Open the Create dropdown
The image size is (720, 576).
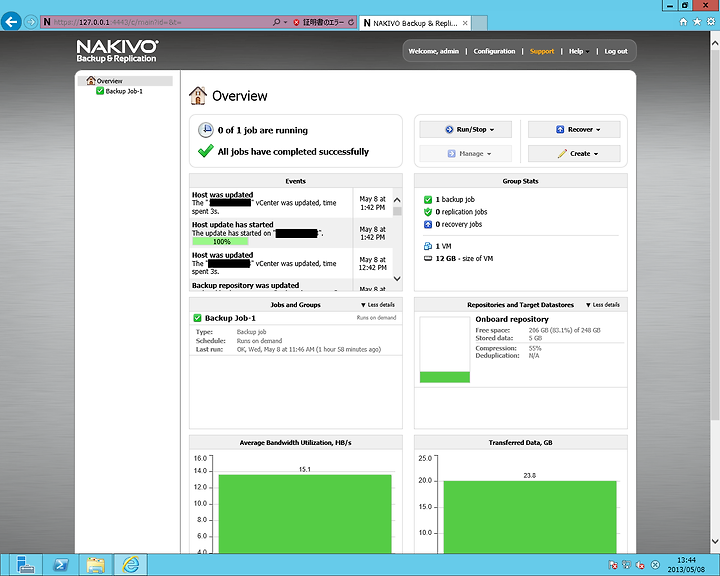pos(574,153)
